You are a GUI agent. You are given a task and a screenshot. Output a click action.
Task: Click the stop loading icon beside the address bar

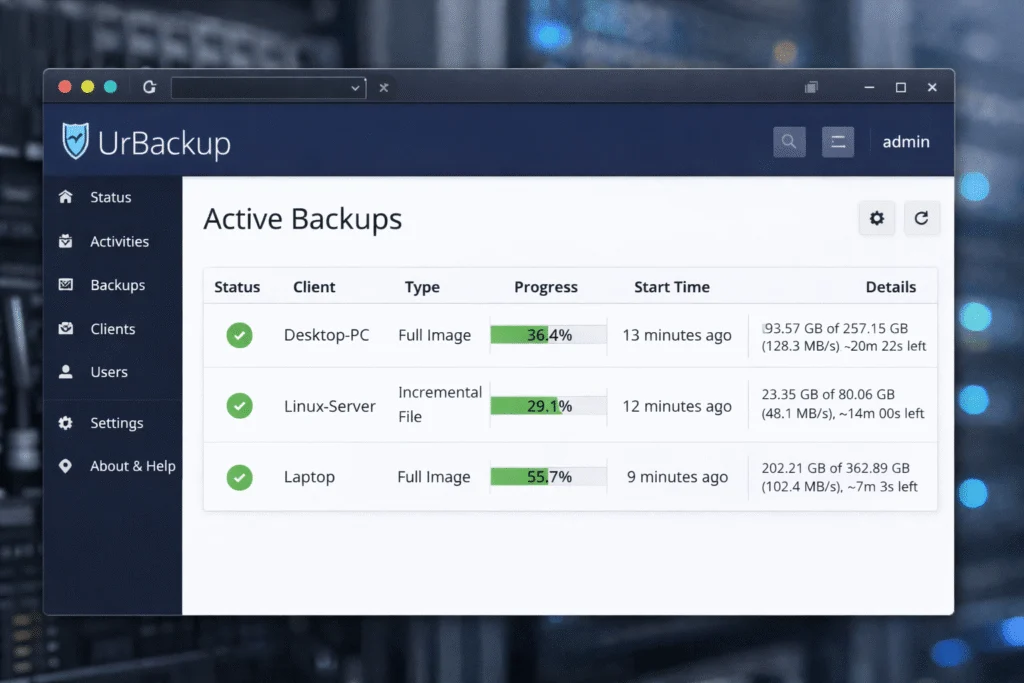[x=384, y=87]
